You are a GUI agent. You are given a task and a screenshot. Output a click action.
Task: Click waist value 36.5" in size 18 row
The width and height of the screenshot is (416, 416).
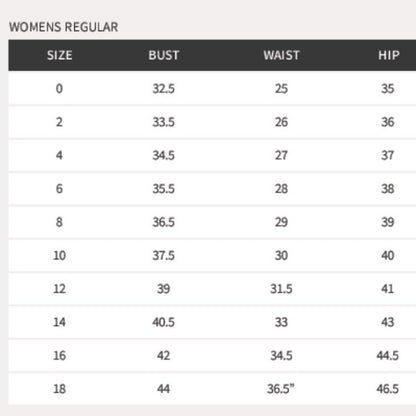[x=281, y=389]
